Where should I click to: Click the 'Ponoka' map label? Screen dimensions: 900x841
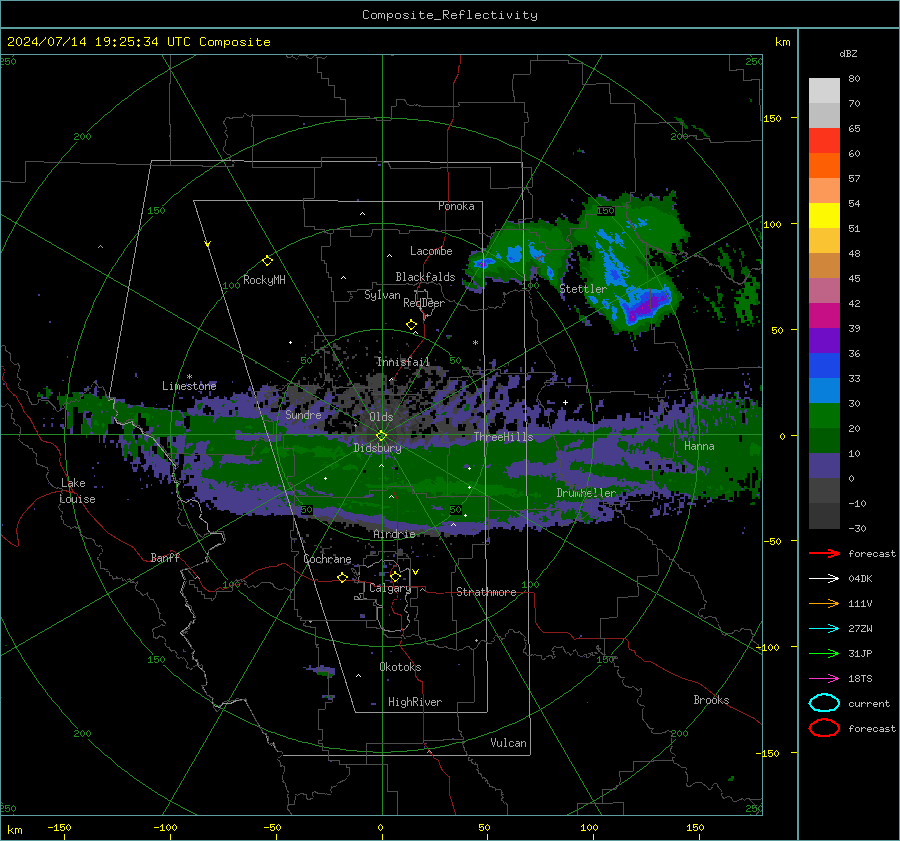point(456,206)
